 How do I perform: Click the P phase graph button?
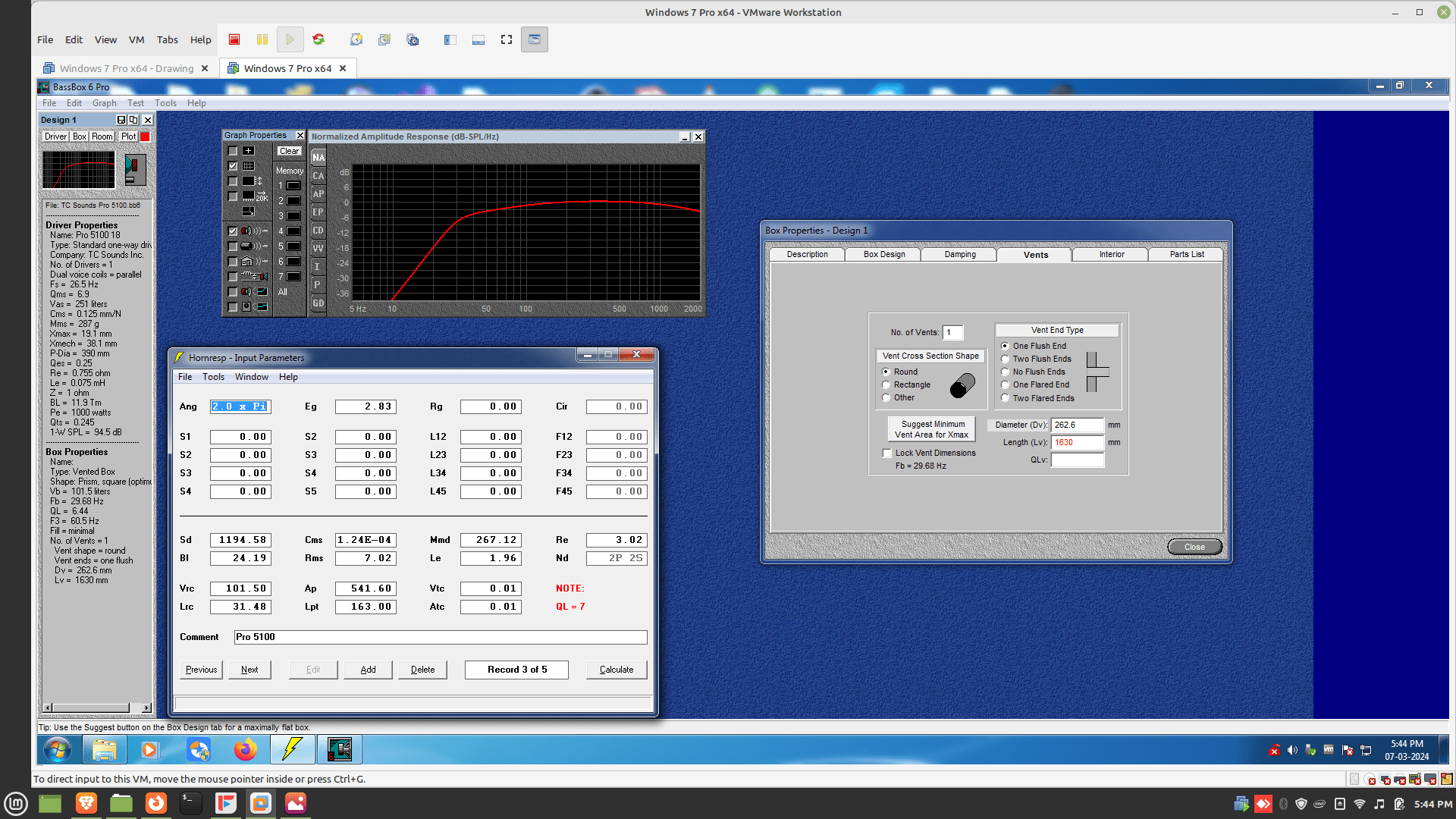pyautogui.click(x=318, y=285)
